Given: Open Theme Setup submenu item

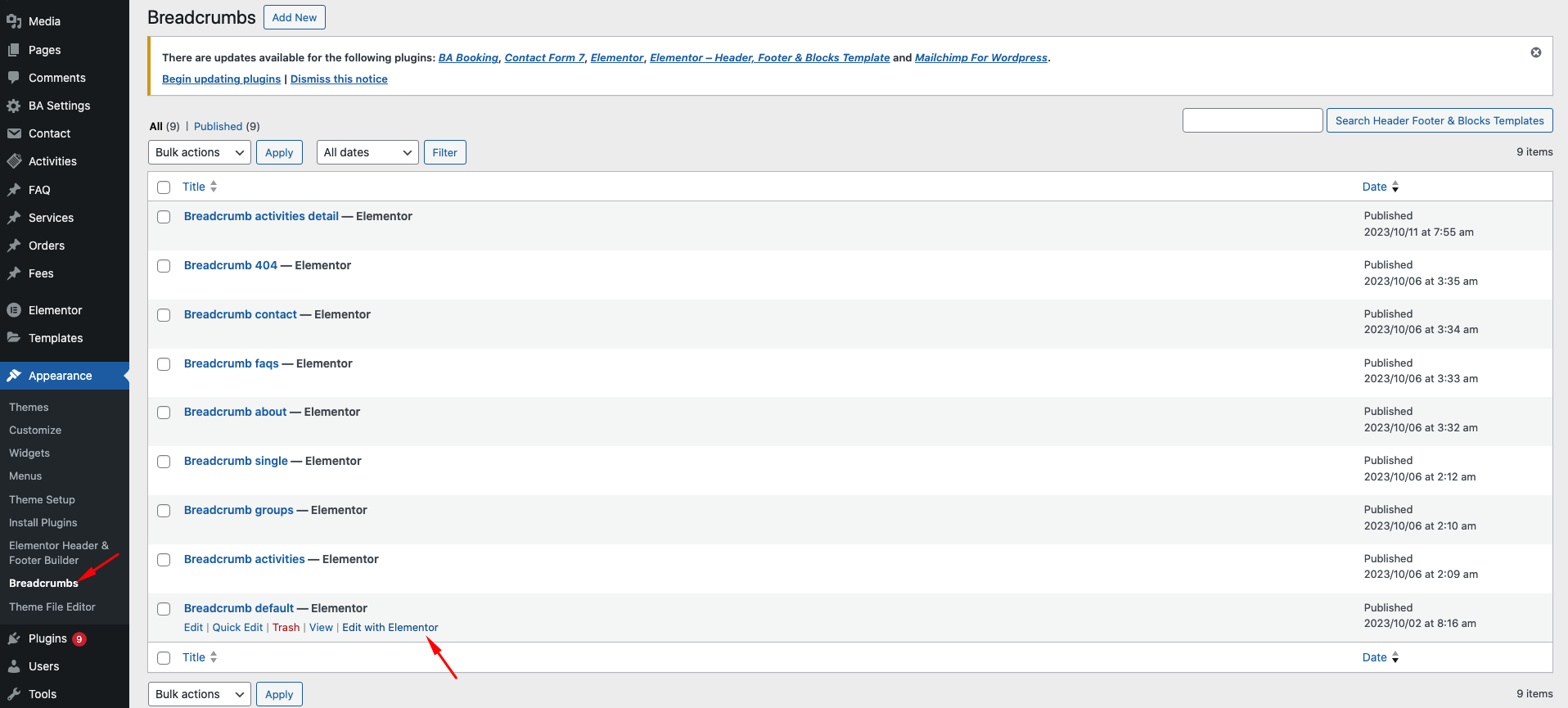Looking at the screenshot, I should click(42, 499).
